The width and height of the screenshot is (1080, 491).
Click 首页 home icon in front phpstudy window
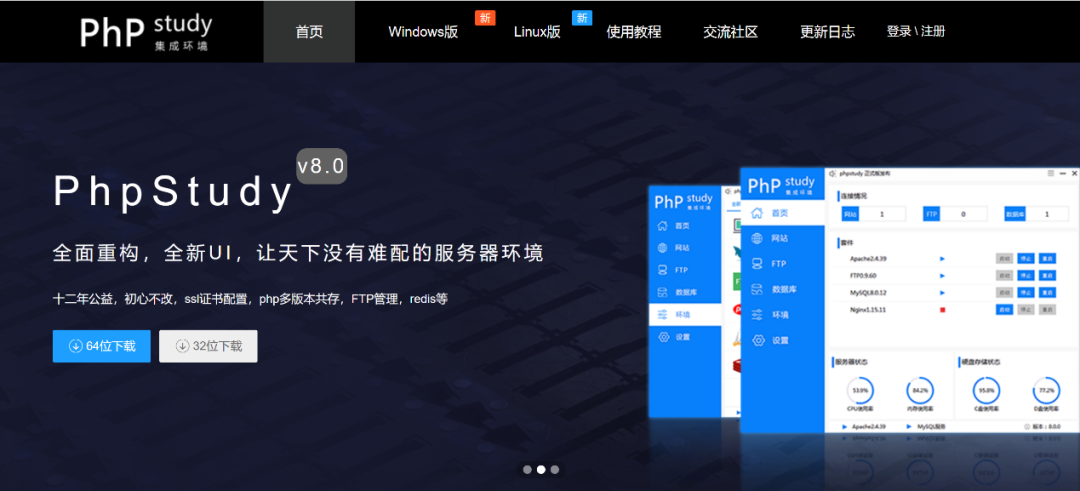point(757,213)
